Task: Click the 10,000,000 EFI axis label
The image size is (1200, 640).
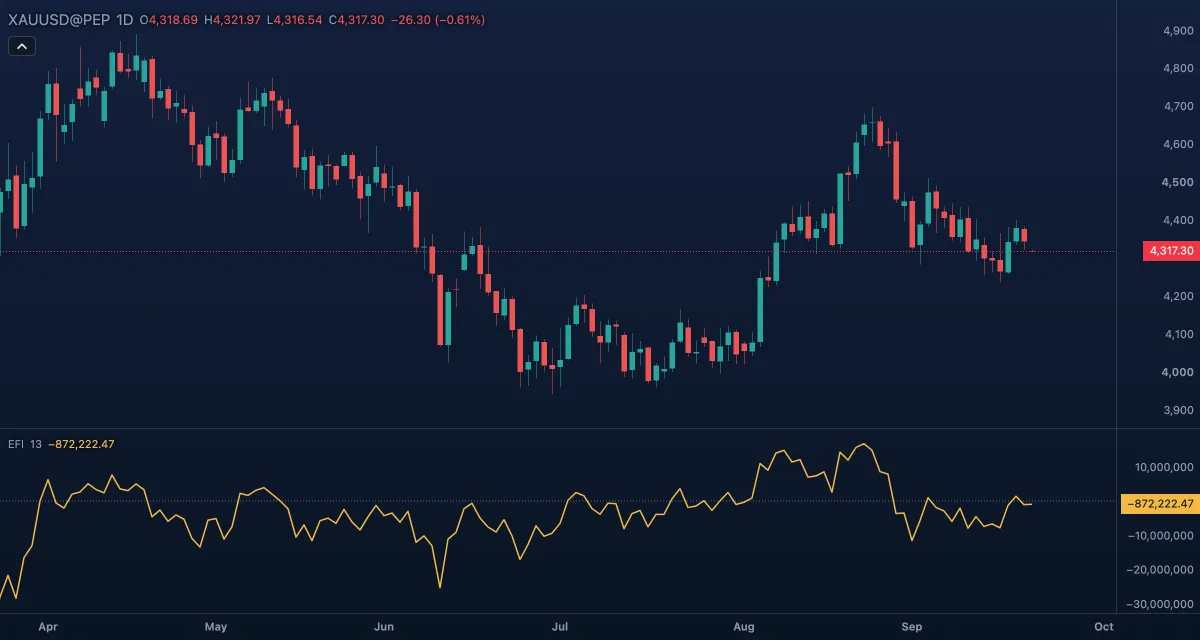Action: point(1164,467)
